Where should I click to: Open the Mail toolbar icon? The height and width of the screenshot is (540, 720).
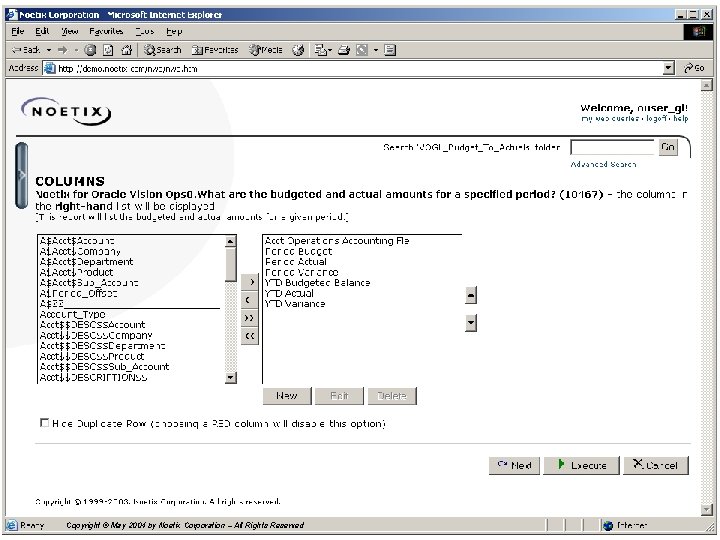click(x=321, y=50)
